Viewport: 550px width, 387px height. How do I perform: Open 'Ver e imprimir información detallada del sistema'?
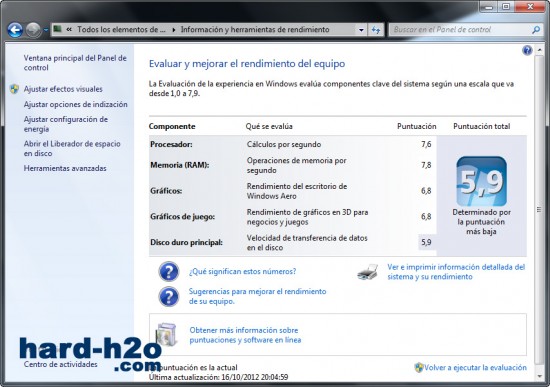click(x=456, y=272)
